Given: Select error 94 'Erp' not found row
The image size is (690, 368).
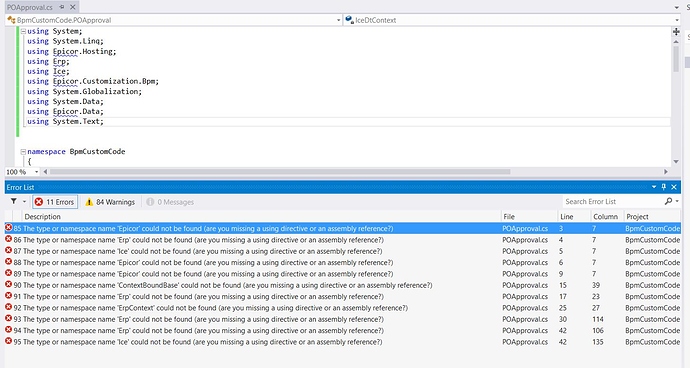Looking at the screenshot, I should [343, 331].
